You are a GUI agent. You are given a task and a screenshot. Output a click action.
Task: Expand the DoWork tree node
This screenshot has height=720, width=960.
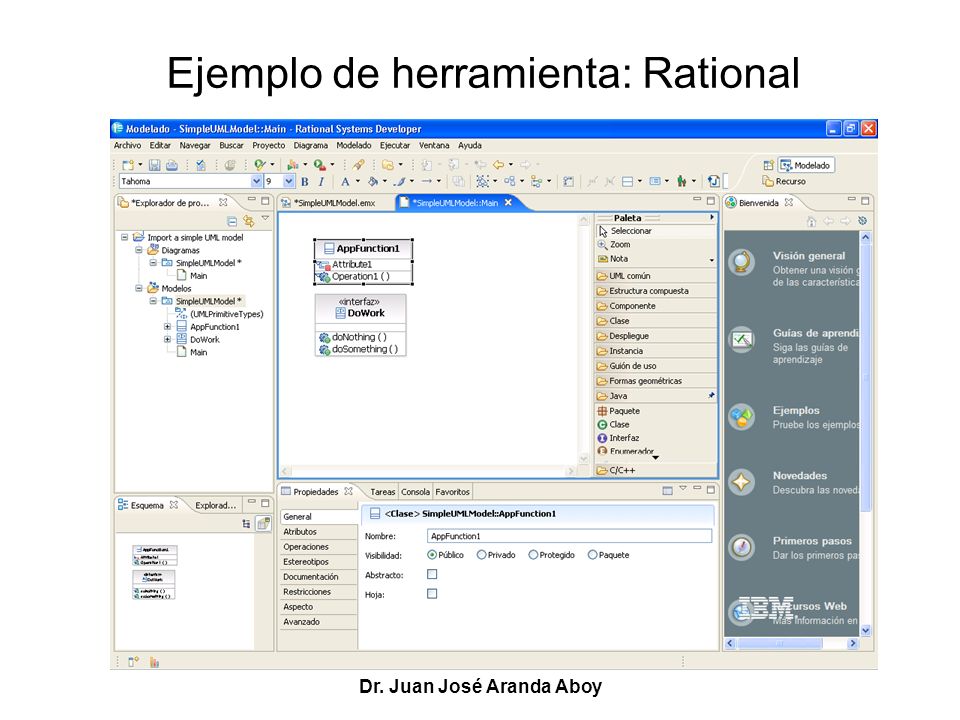point(167,339)
